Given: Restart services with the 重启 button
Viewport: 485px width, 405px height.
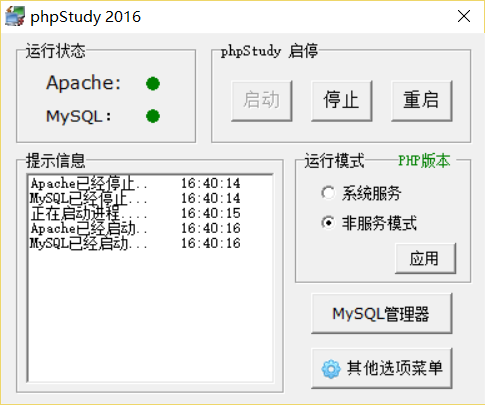Looking at the screenshot, I should coord(421,100).
